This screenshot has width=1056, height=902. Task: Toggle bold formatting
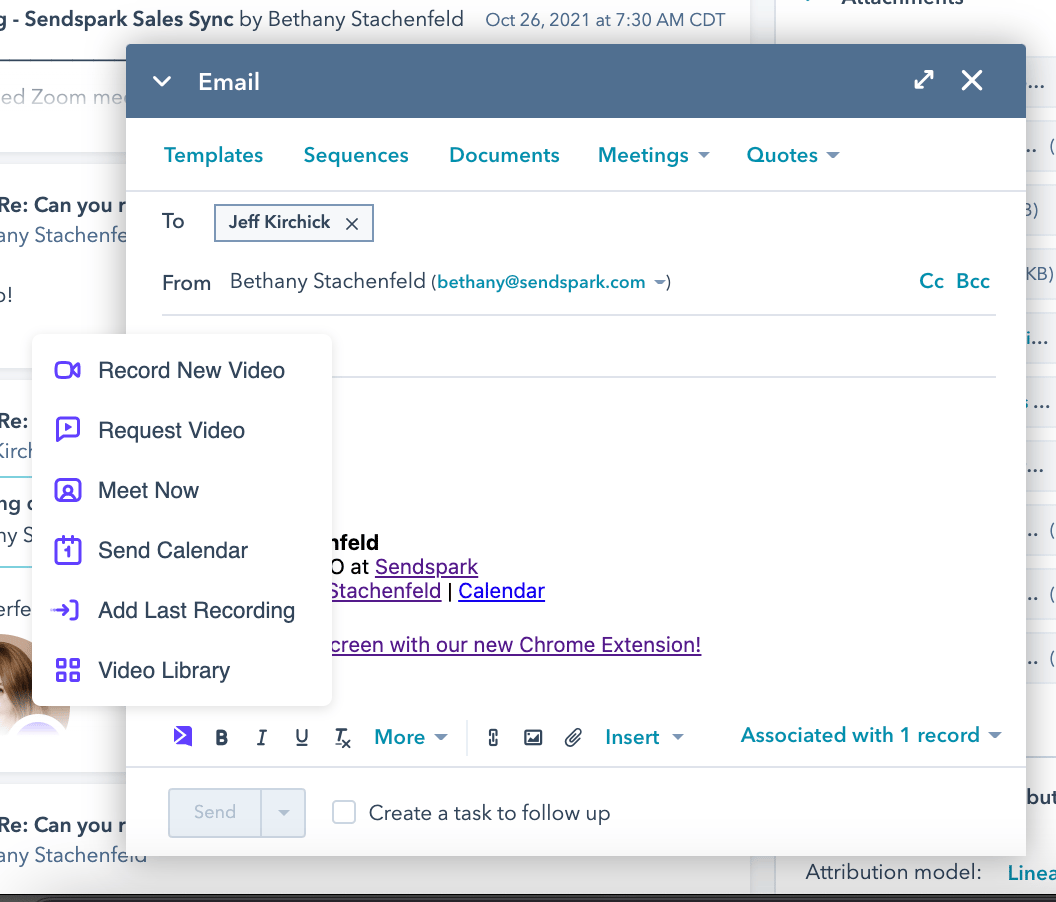pos(221,738)
